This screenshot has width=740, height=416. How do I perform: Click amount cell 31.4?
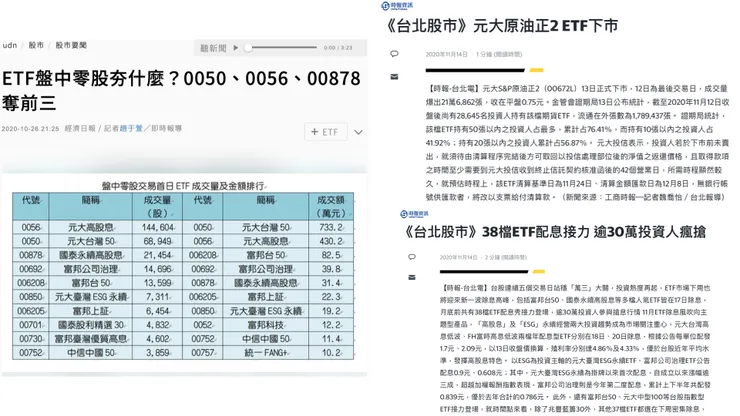click(331, 283)
